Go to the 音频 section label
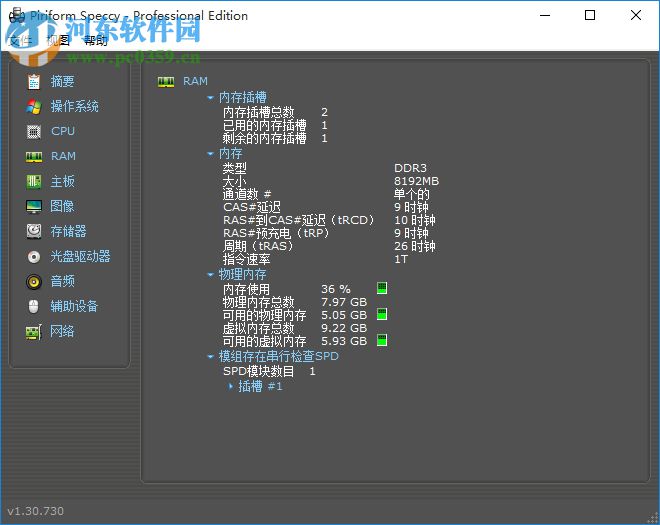 (x=62, y=282)
